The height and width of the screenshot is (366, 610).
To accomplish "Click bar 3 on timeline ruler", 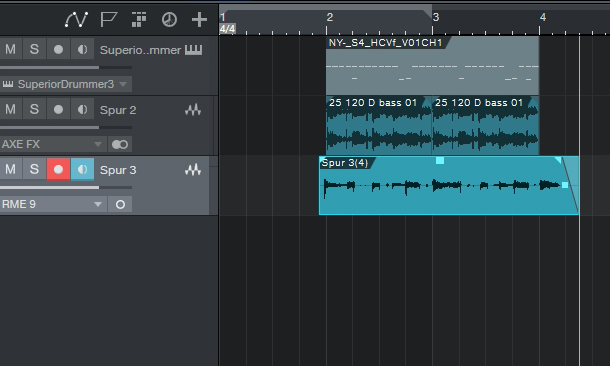I will (436, 18).
